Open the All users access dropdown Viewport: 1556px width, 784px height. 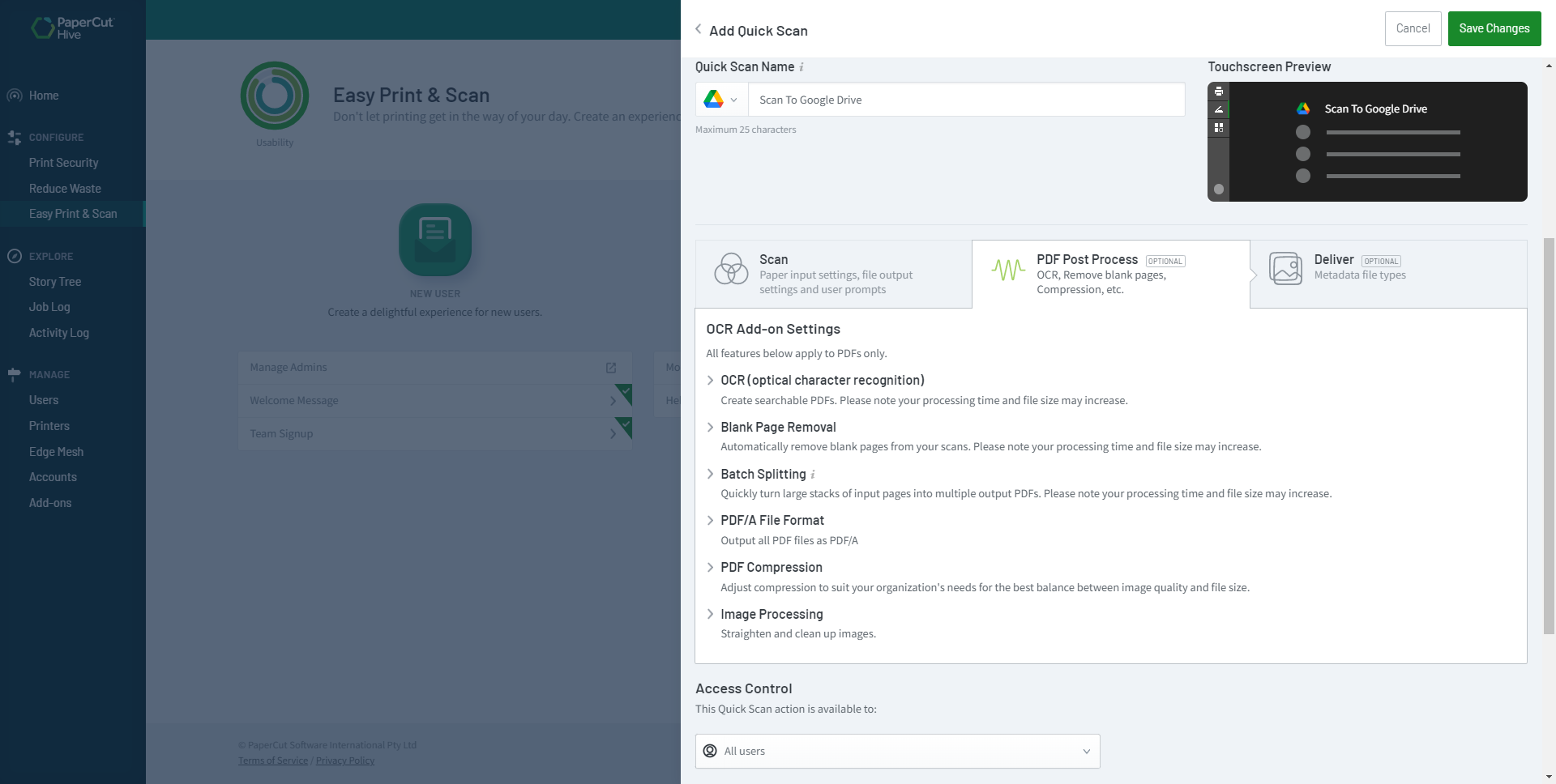pyautogui.click(x=897, y=751)
